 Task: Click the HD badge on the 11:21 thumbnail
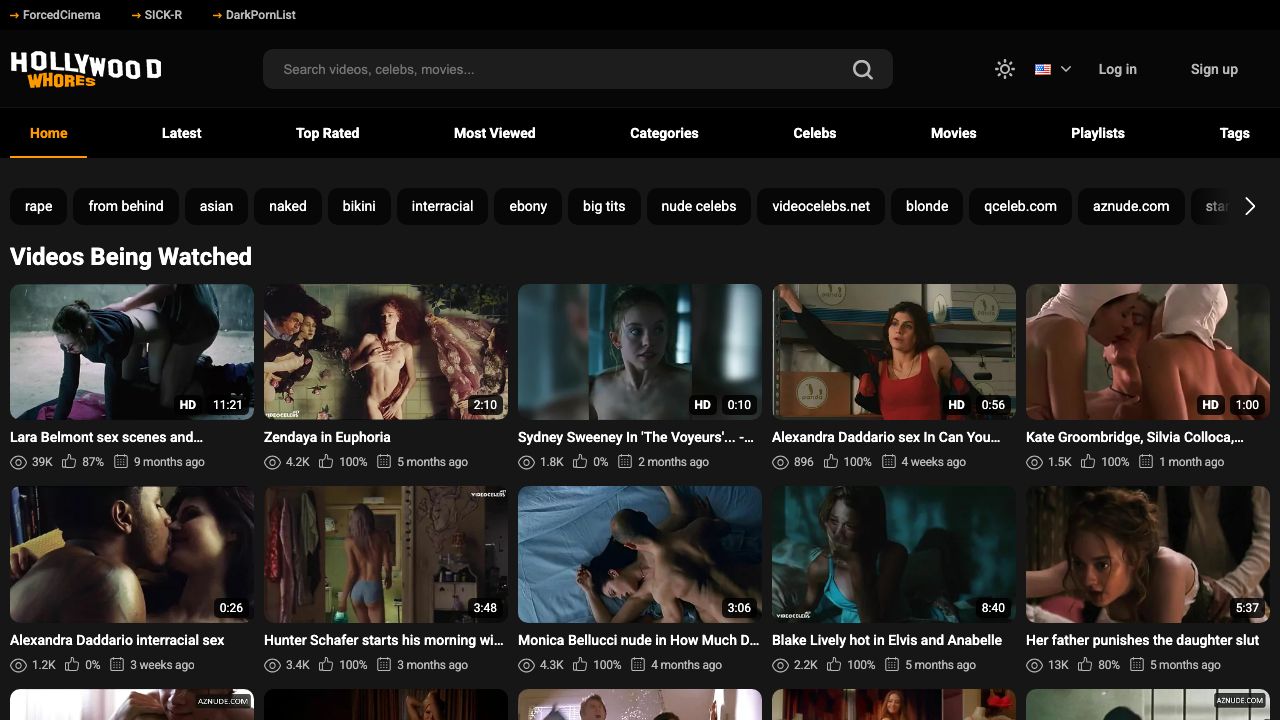(x=188, y=405)
